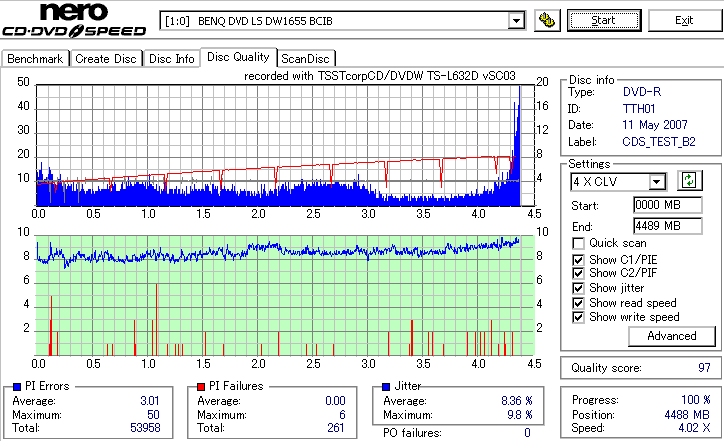Click the Exit button

(x=684, y=20)
